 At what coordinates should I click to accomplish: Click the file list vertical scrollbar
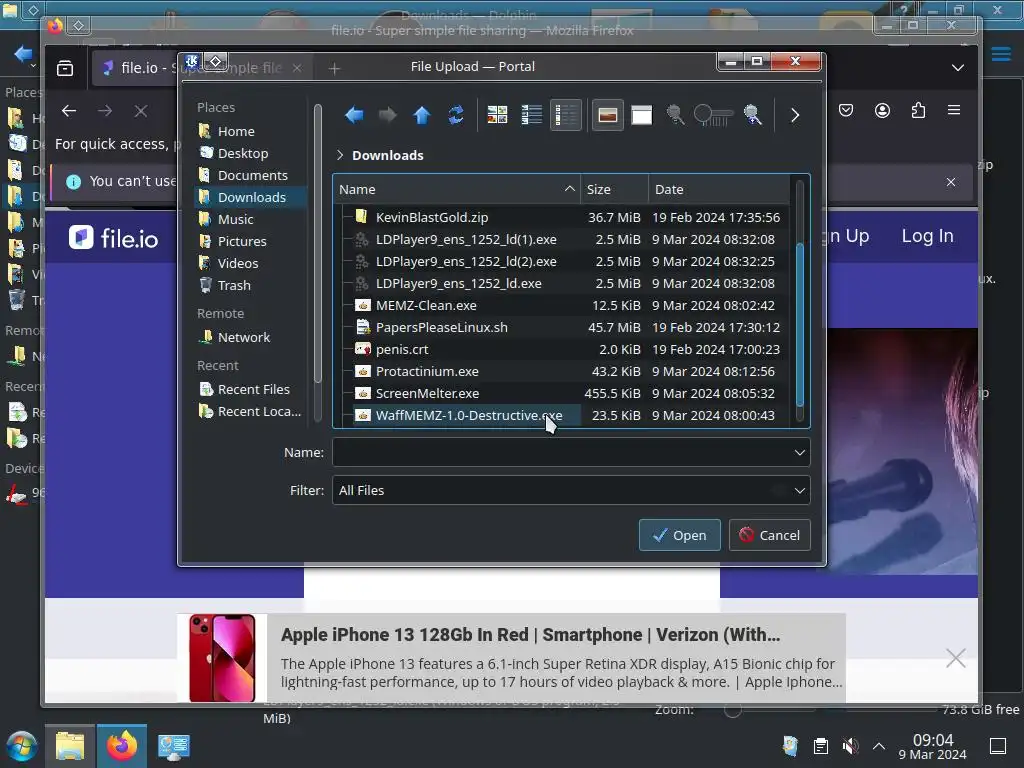[x=799, y=324]
